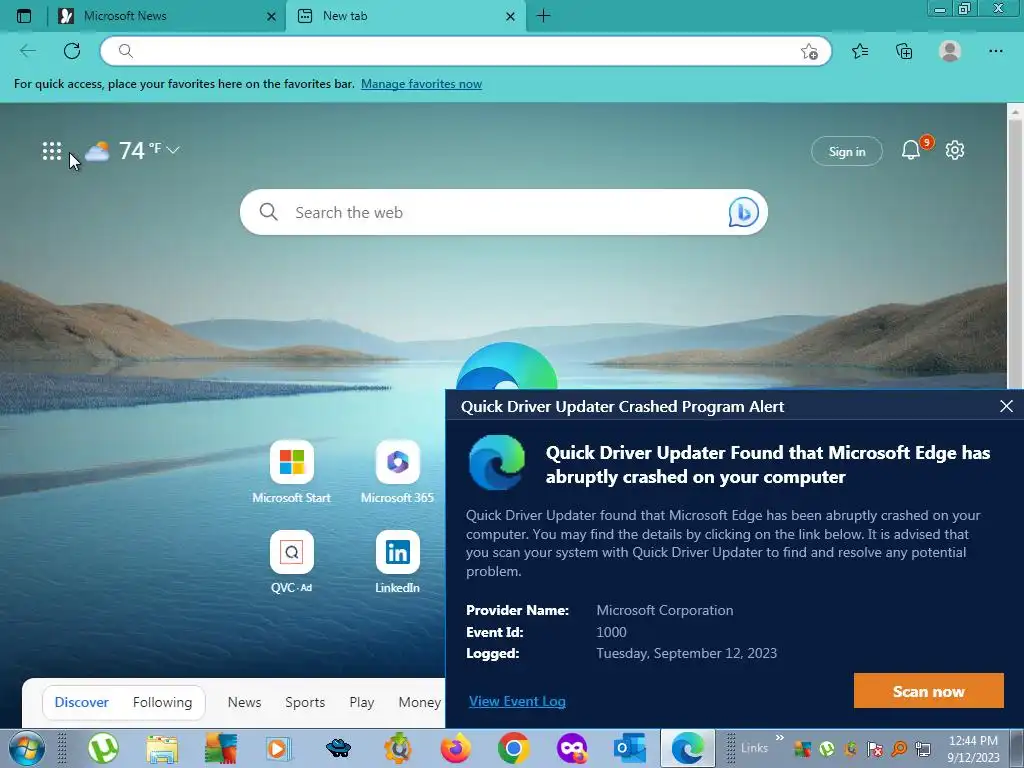Click the Manage favorites now link
Screen dimensions: 1024x768
[421, 84]
